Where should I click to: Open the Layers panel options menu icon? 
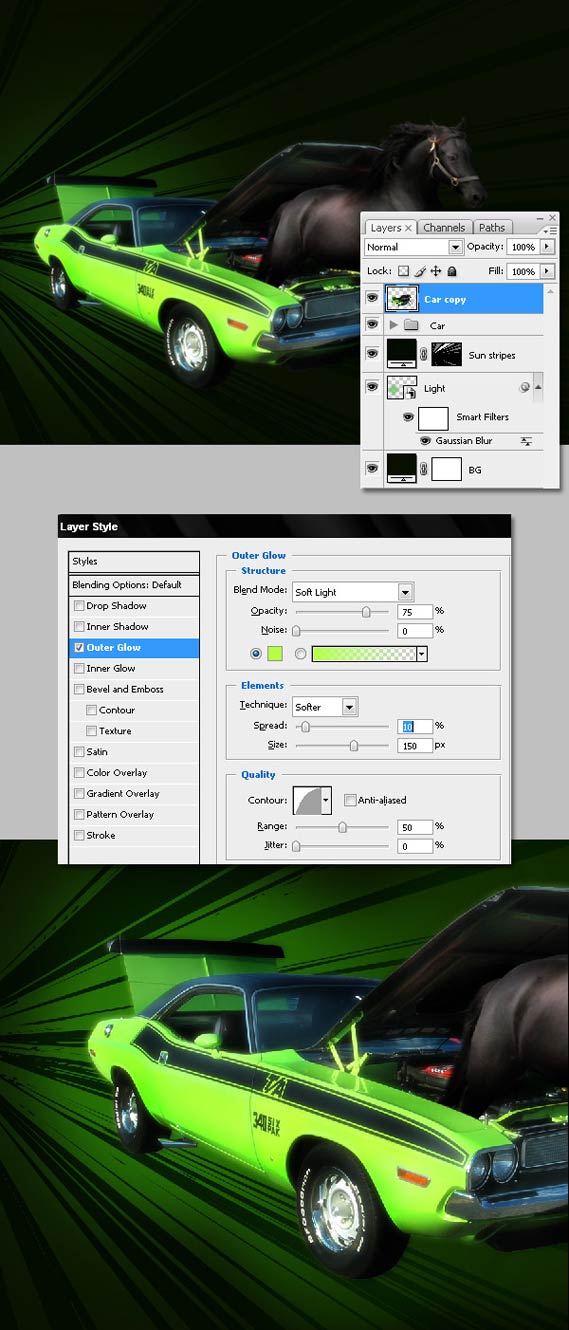548,229
